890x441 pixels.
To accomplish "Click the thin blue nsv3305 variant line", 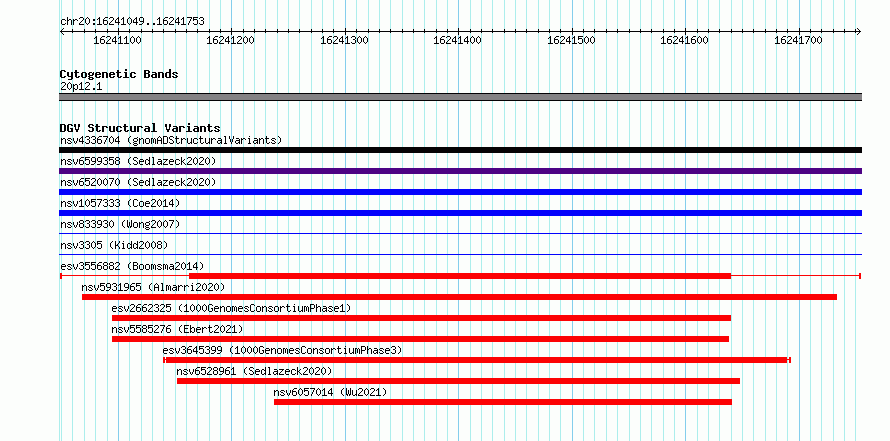I will pos(460,254).
